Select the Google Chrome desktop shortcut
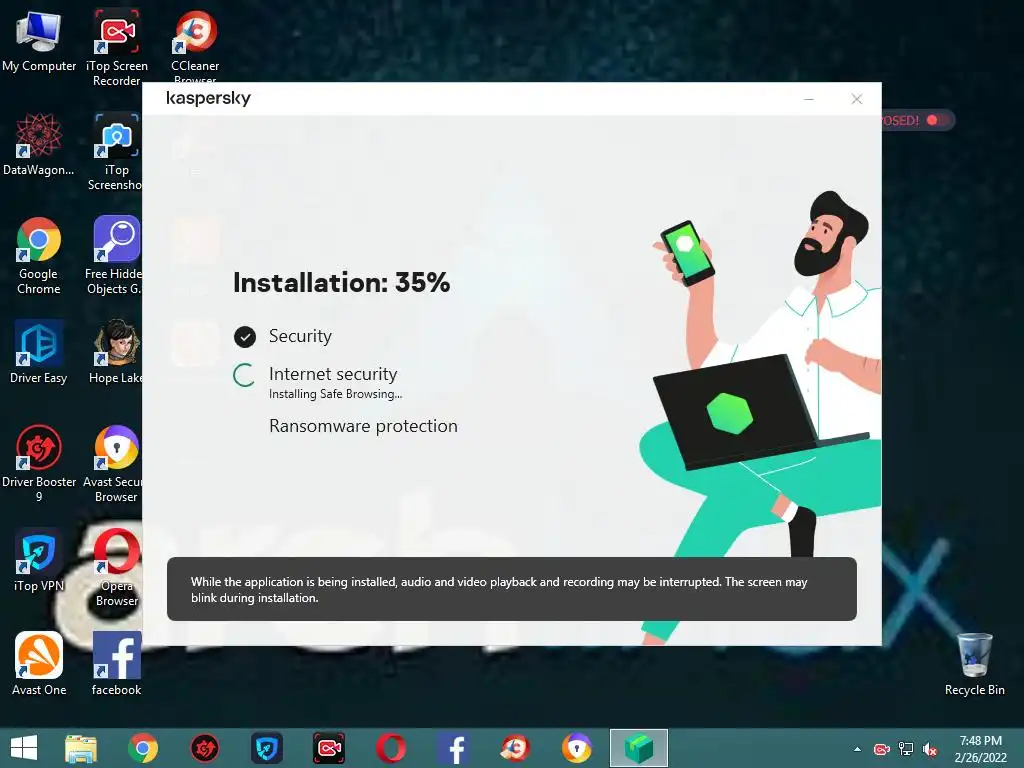The width and height of the screenshot is (1024, 768). [x=39, y=255]
